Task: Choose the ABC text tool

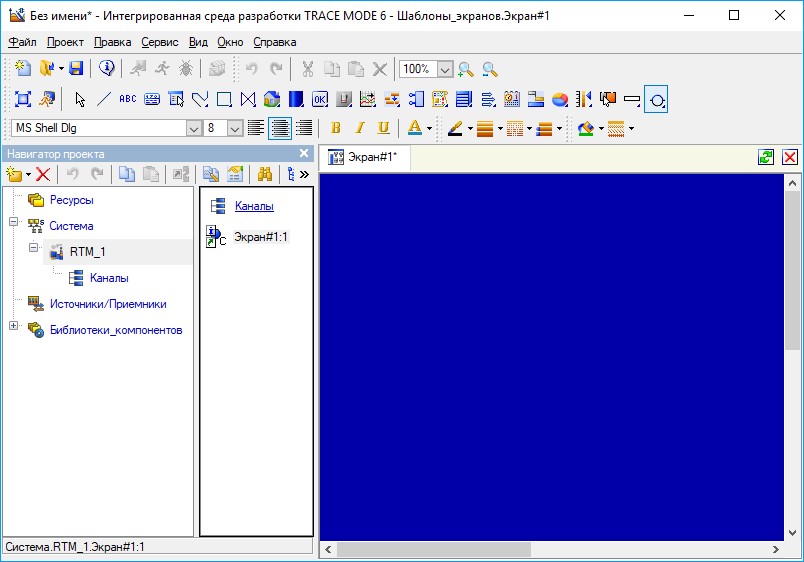Action: [x=127, y=99]
